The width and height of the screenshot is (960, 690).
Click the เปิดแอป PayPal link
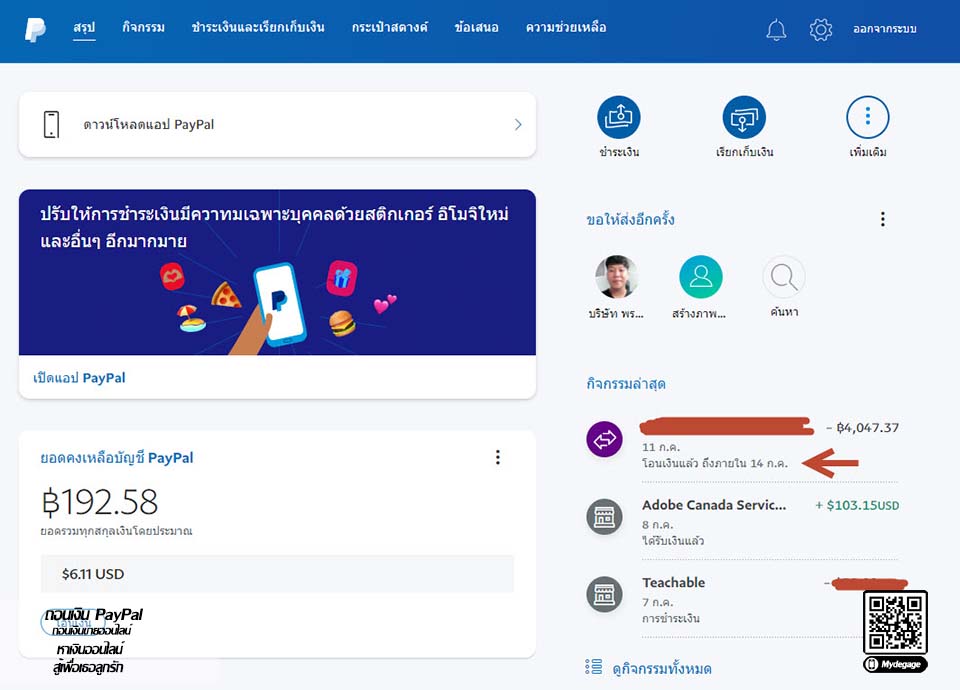(79, 378)
